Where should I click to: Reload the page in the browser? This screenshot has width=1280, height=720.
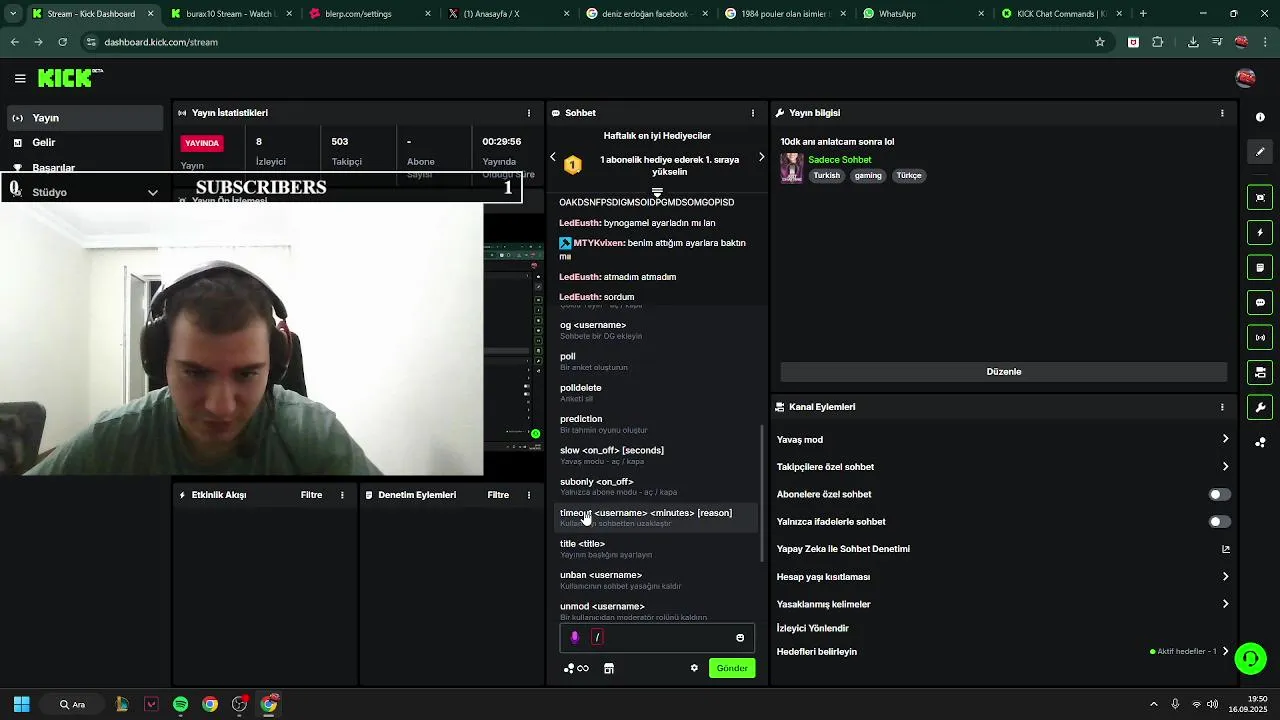[x=62, y=42]
